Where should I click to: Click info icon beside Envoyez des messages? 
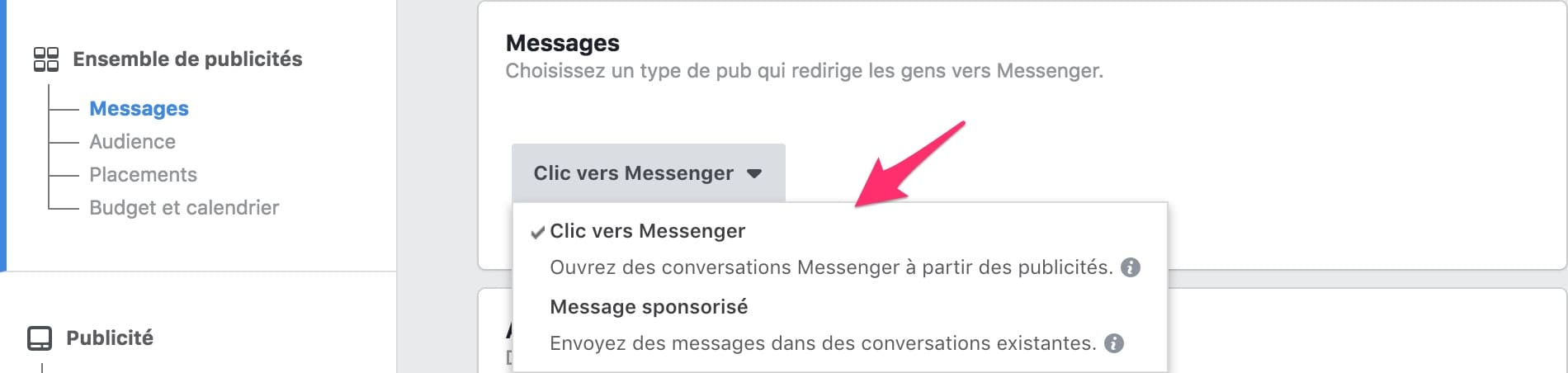pyautogui.click(x=1114, y=343)
